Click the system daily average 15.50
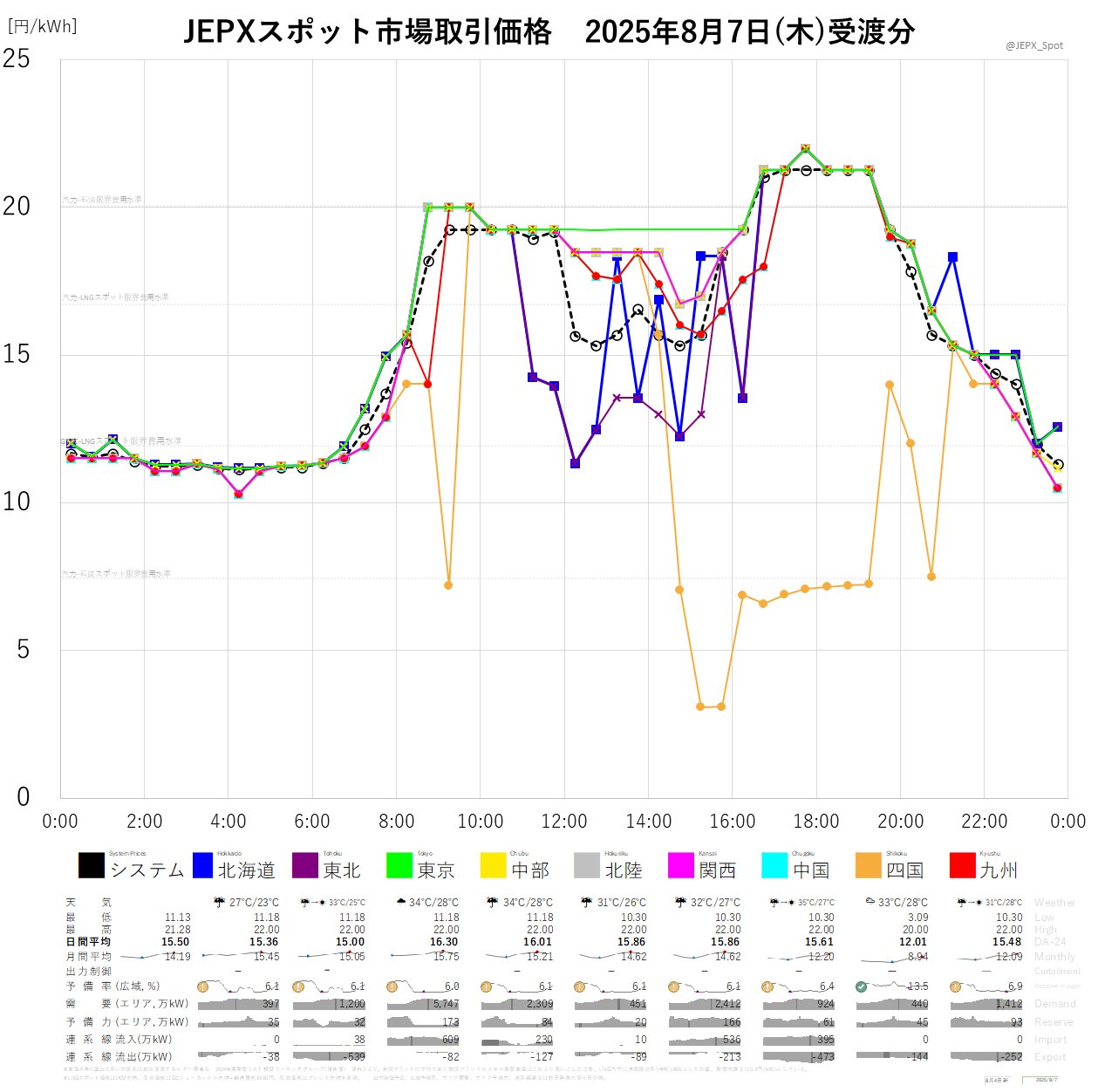1098x1092 pixels. point(175,942)
